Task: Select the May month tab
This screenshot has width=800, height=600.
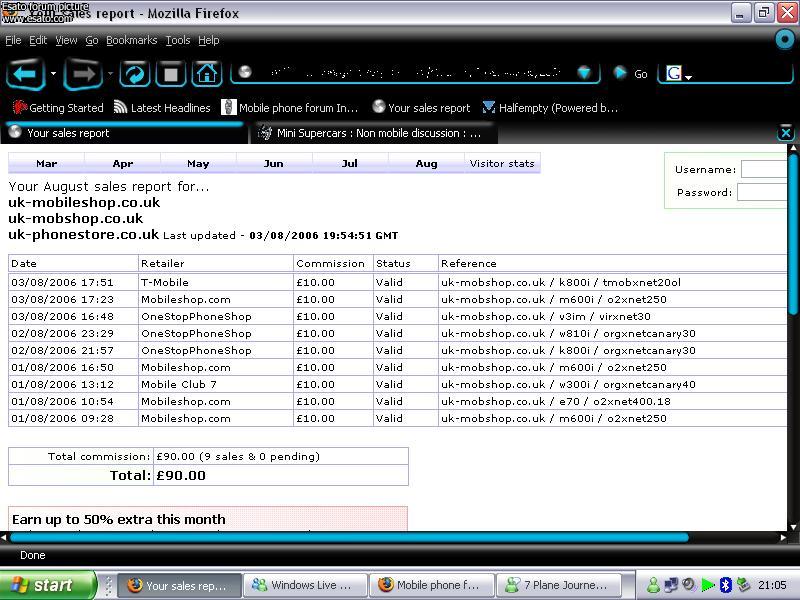Action: (x=198, y=163)
